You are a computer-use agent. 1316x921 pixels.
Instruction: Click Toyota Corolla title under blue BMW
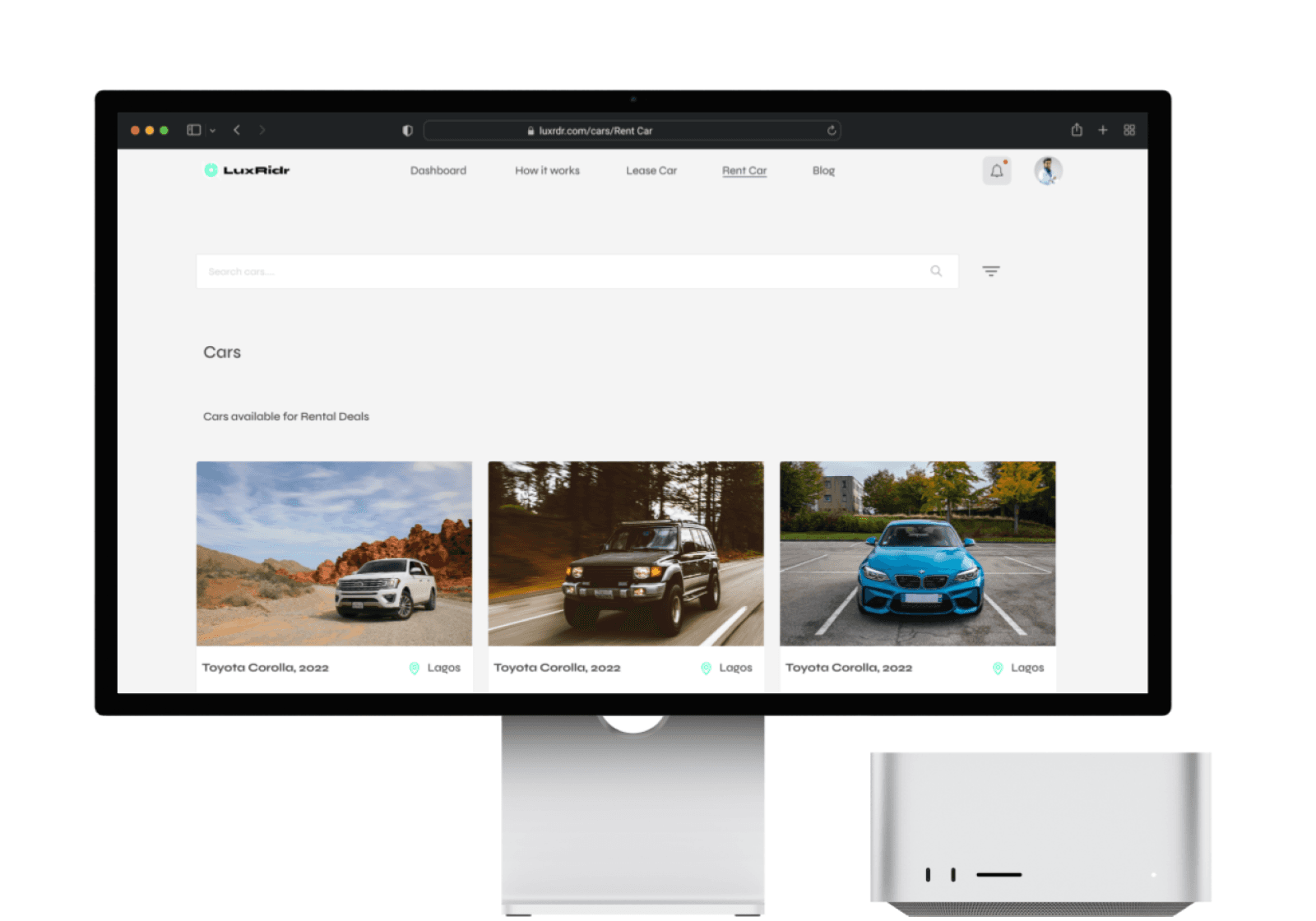coord(849,668)
